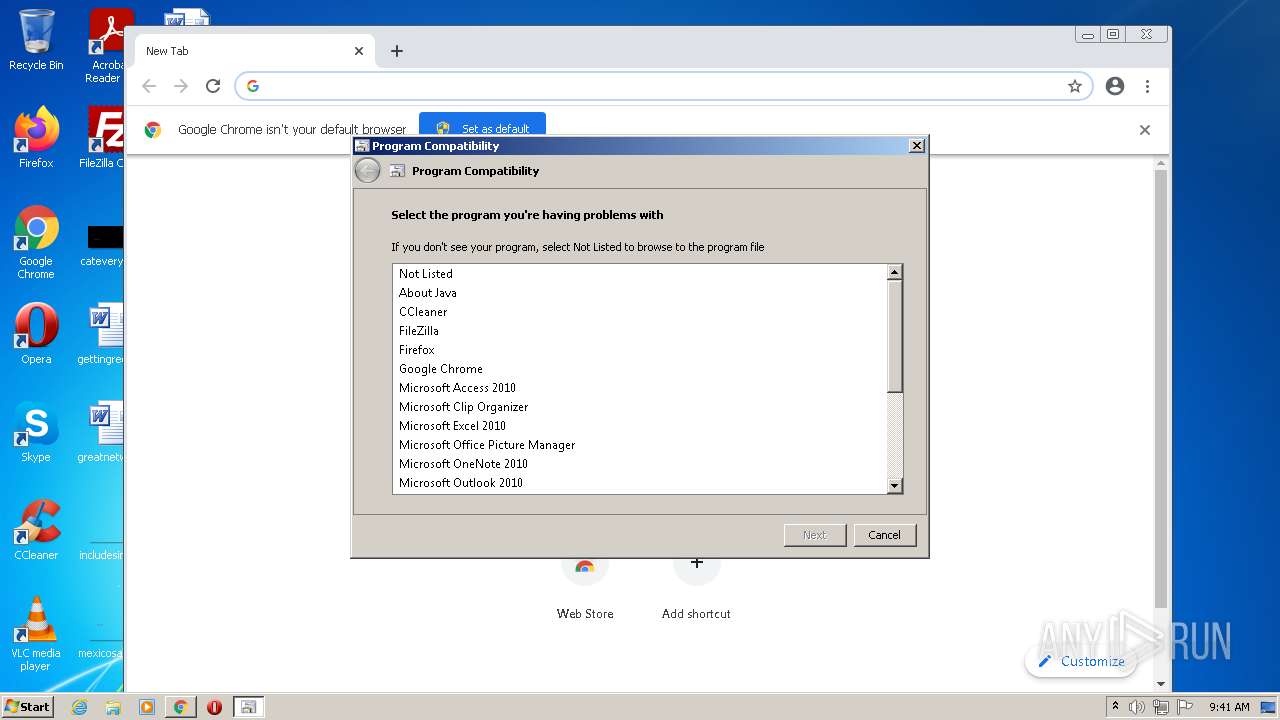Select Microsoft Excel 2010 entry

pos(640,426)
